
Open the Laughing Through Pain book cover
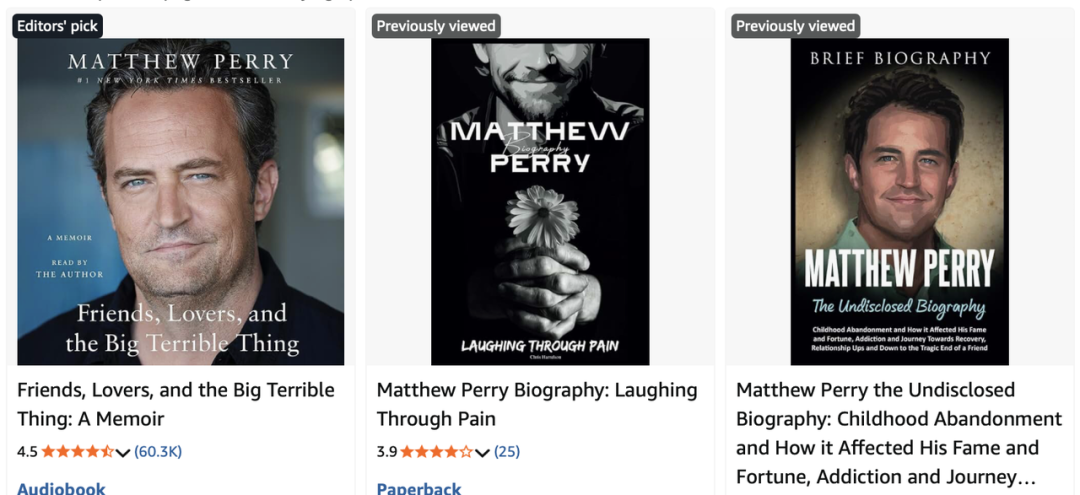point(540,202)
